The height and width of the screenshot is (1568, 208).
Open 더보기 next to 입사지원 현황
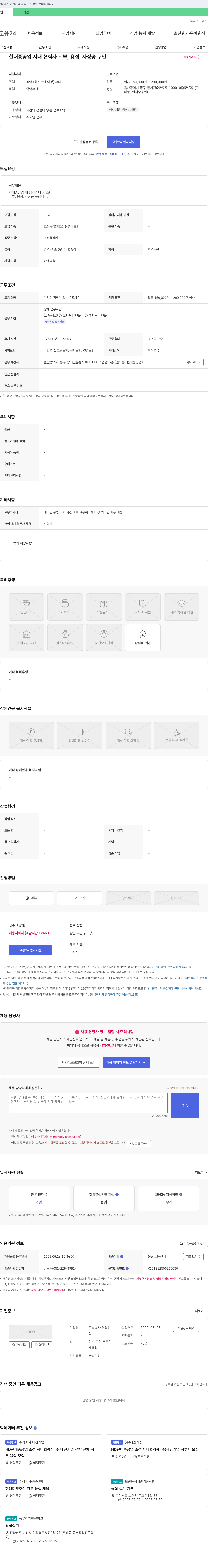pos(201,1172)
